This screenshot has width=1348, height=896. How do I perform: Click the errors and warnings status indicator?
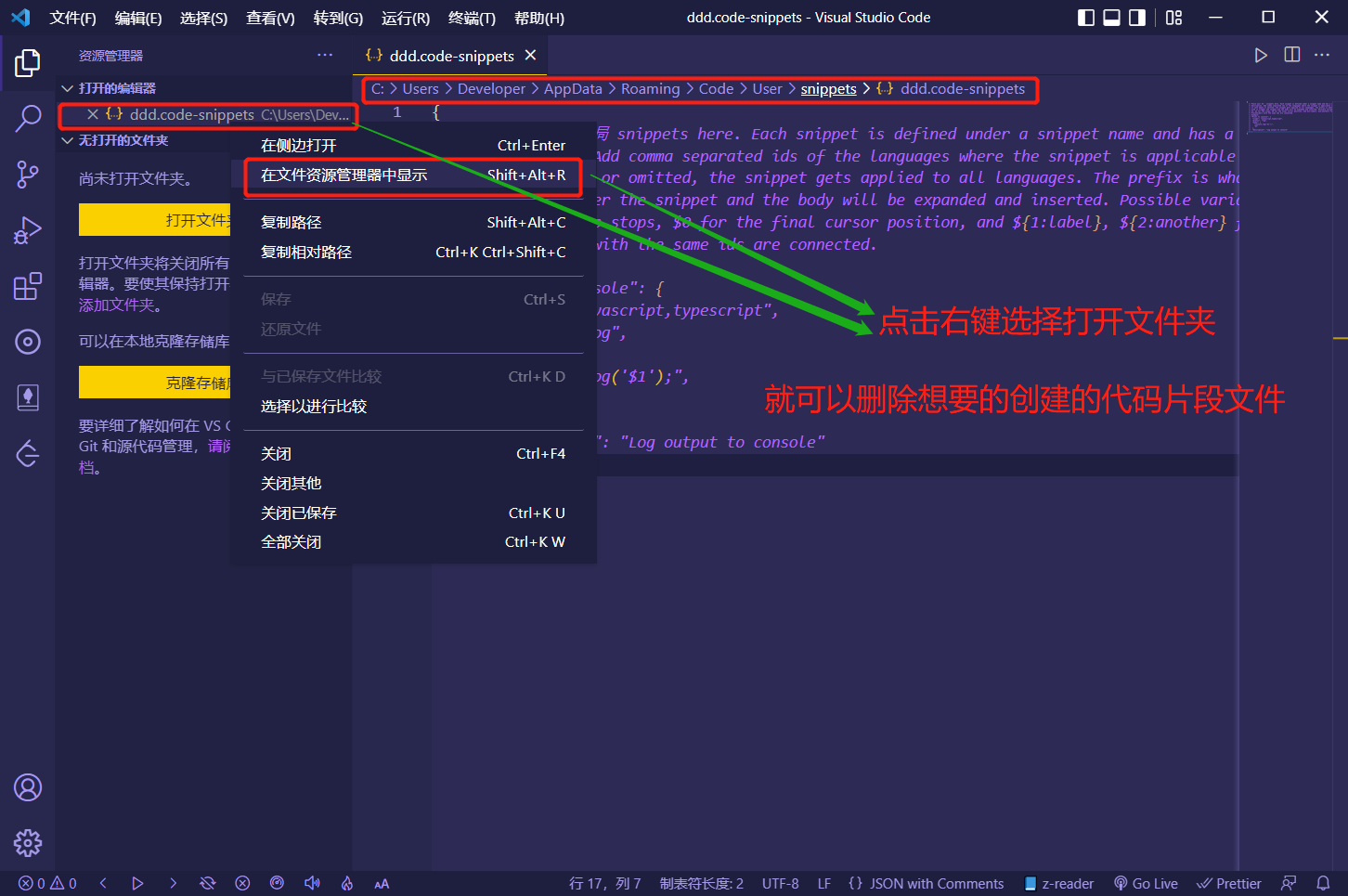coord(47,884)
